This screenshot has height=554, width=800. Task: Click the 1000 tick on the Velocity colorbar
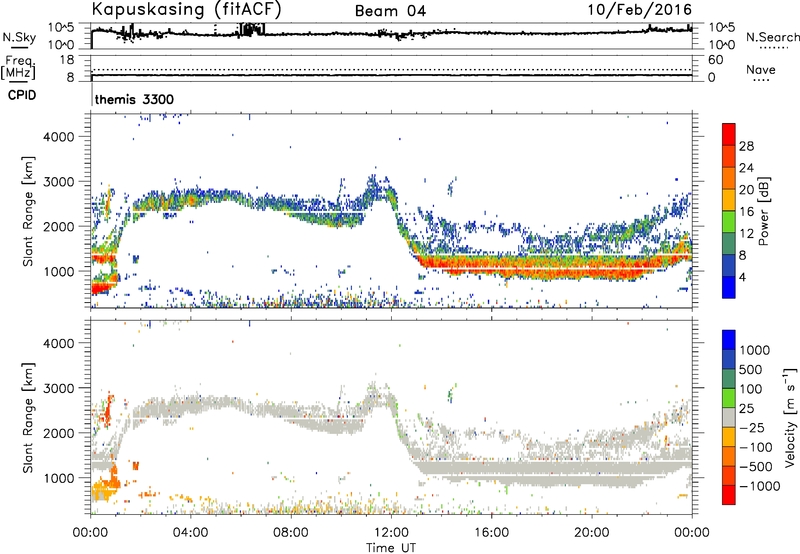[754, 350]
